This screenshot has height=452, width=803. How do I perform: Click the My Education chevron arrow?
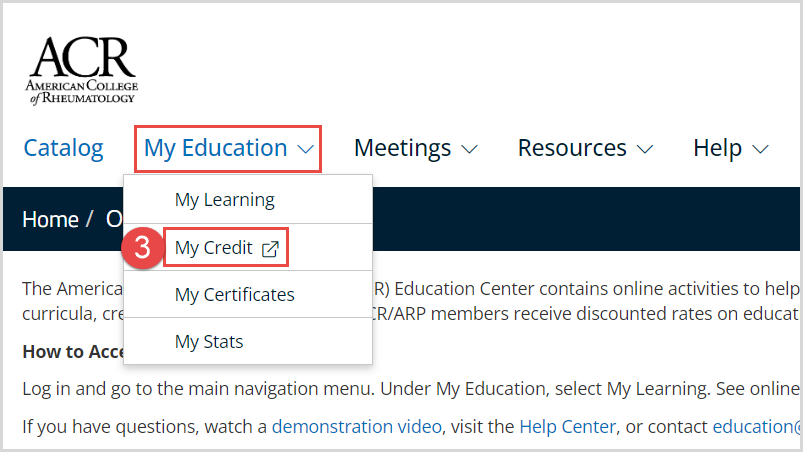click(306, 150)
